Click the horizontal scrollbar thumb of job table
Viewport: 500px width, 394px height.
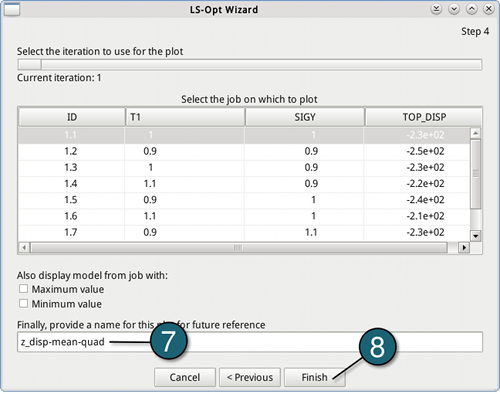(238, 248)
